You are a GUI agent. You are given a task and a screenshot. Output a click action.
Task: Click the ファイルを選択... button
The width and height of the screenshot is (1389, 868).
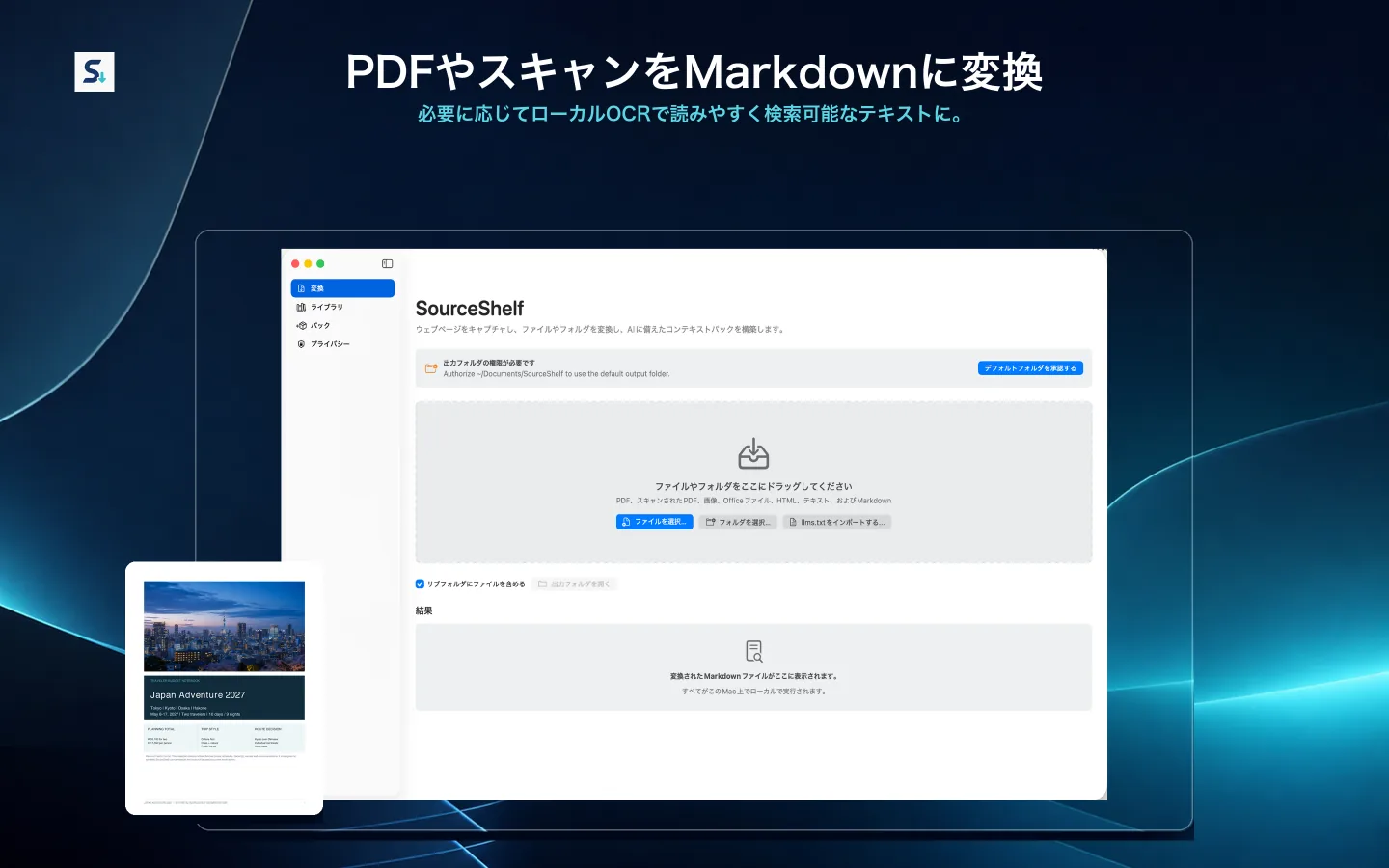point(654,522)
